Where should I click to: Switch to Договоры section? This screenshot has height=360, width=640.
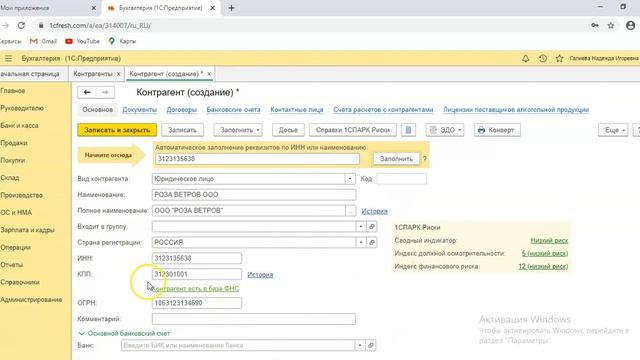(x=182, y=110)
